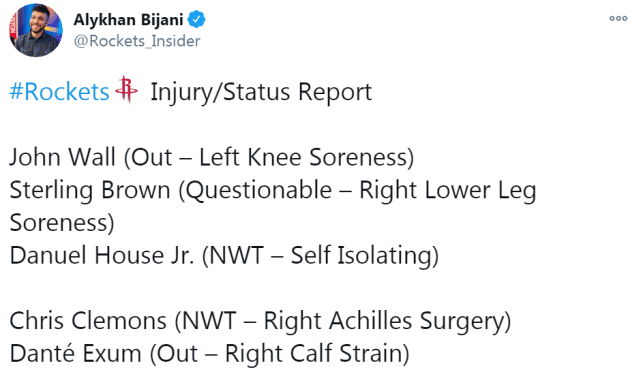Click the blue verified checkmark badge

point(197,19)
